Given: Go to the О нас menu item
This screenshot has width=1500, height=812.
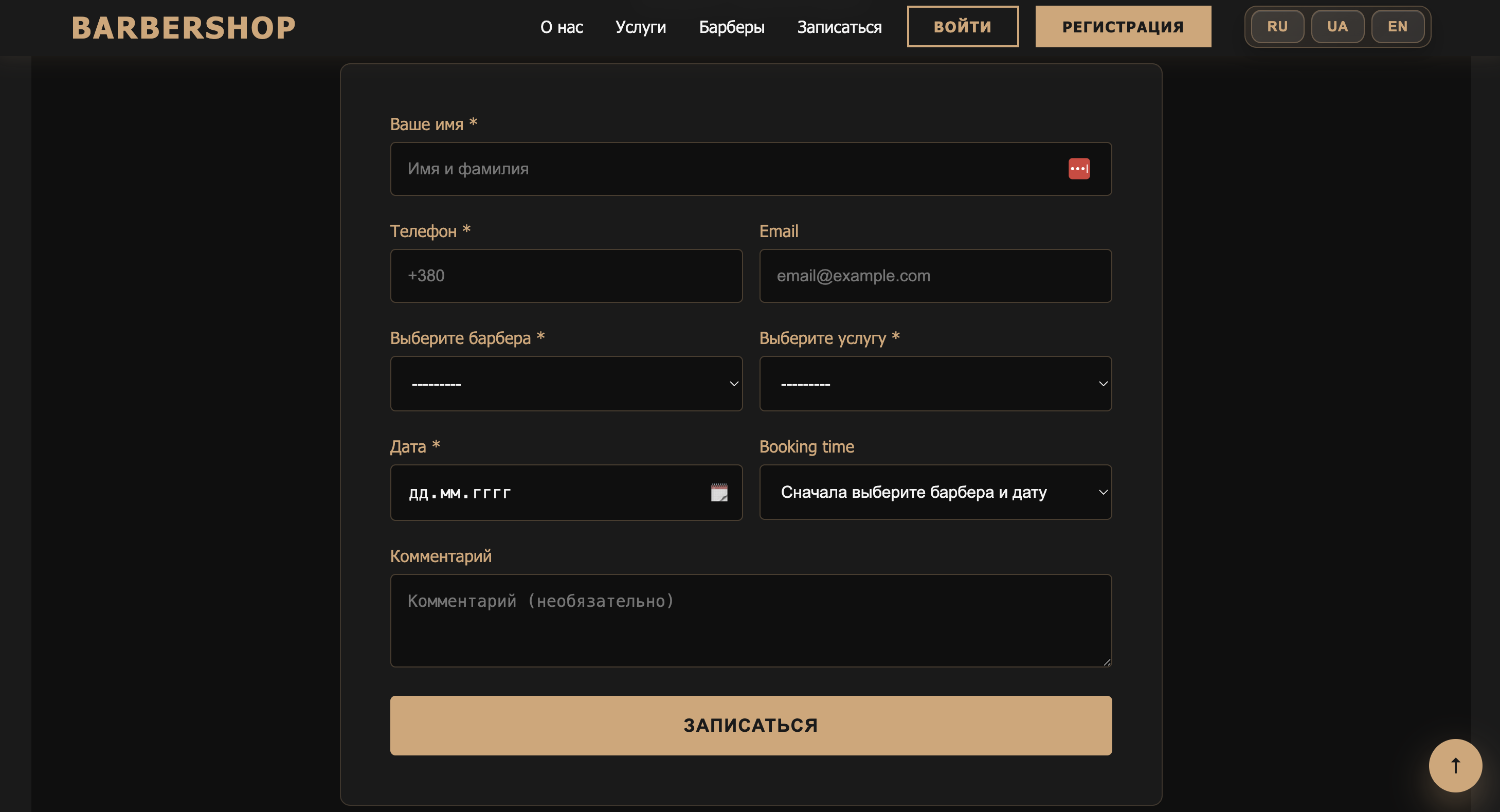Looking at the screenshot, I should [x=562, y=27].
